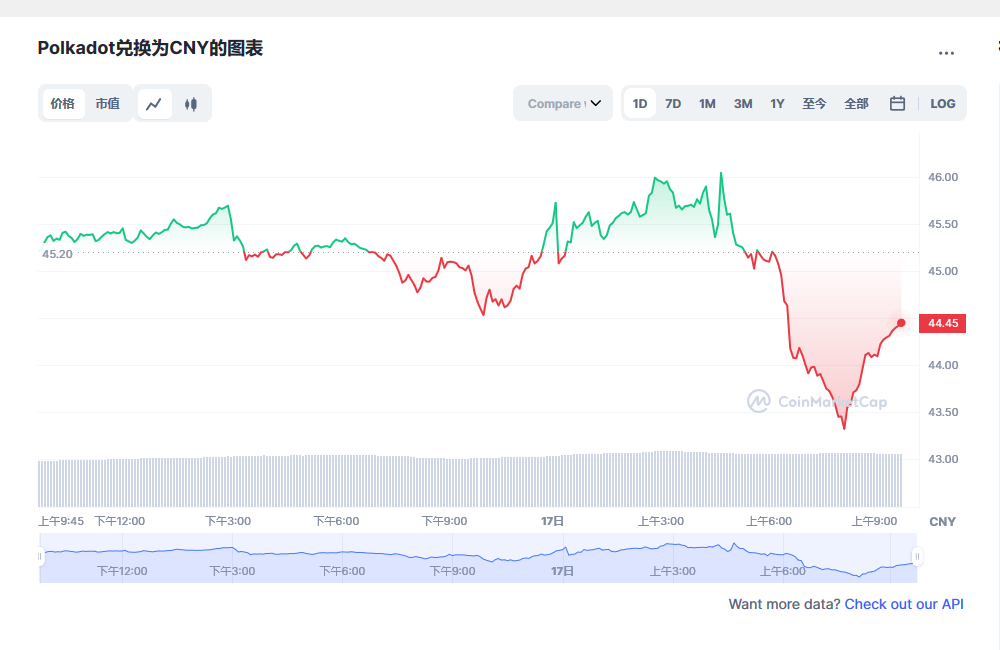1000x650 pixels.
Task: Click the 45.00 price axis label
Action: pyautogui.click(x=943, y=271)
